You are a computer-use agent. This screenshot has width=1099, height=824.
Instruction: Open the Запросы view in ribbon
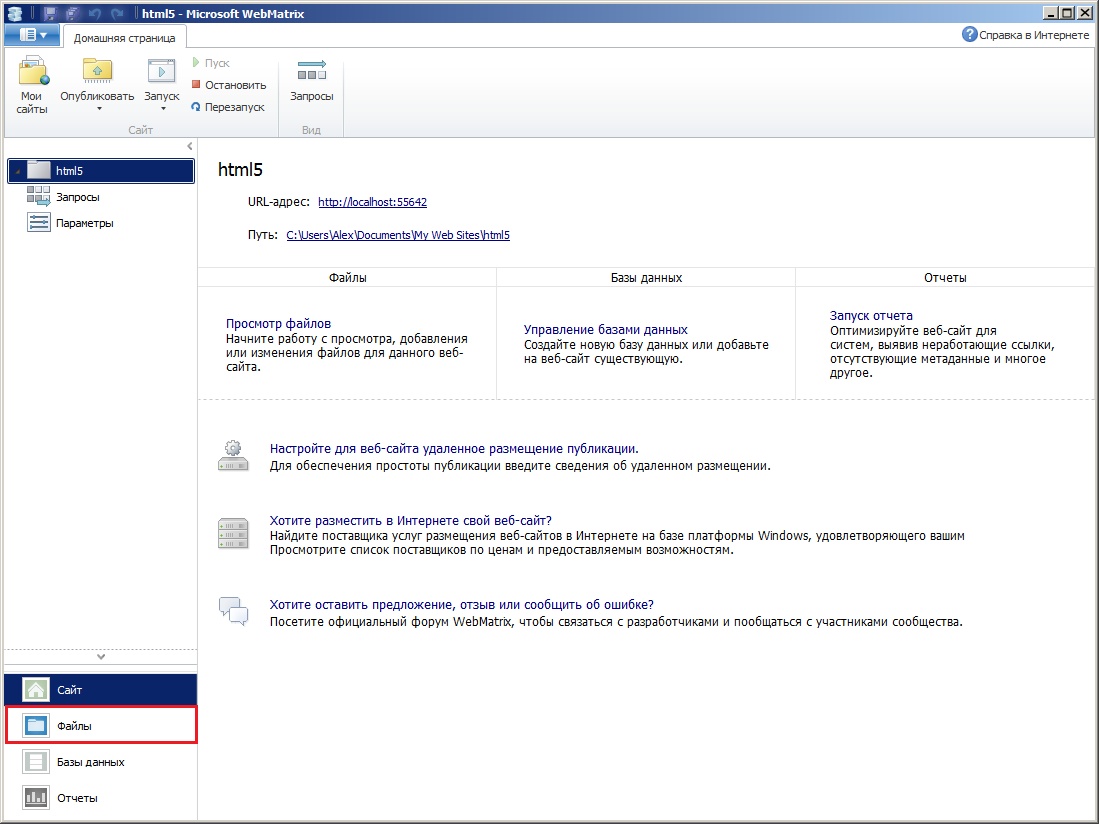pos(311,81)
